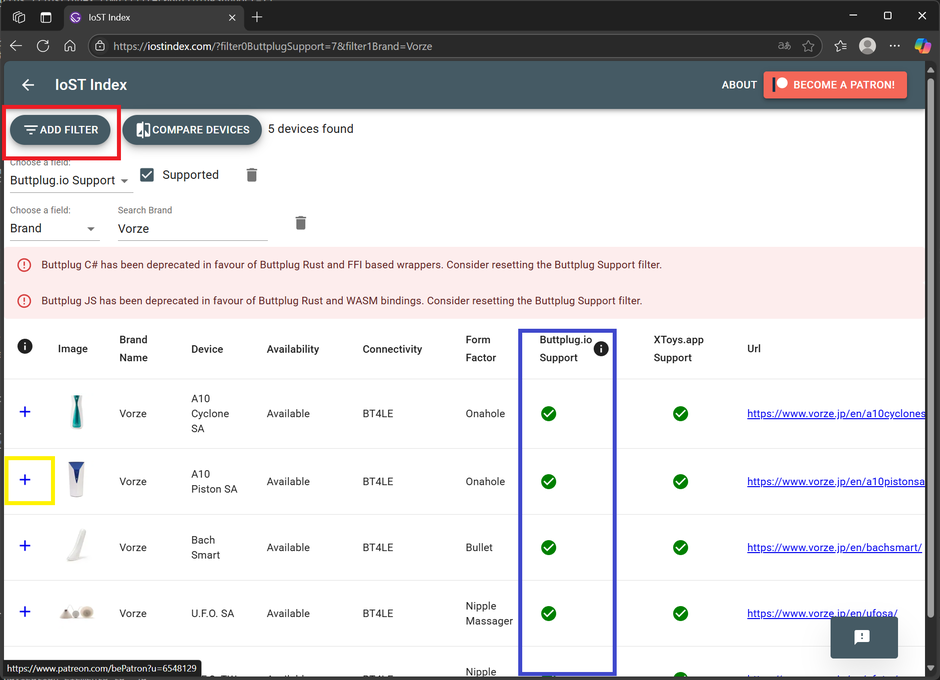Click Buttplug.io check icon for U.F.O. SA
Image resolution: width=940 pixels, height=680 pixels.
pyautogui.click(x=549, y=613)
